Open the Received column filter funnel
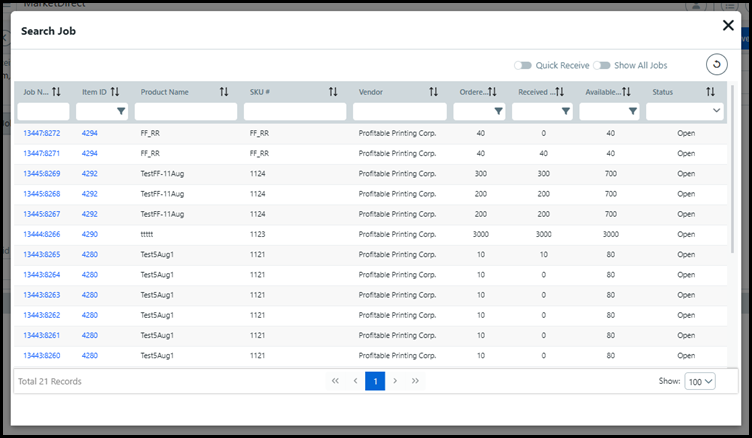 pyautogui.click(x=566, y=111)
